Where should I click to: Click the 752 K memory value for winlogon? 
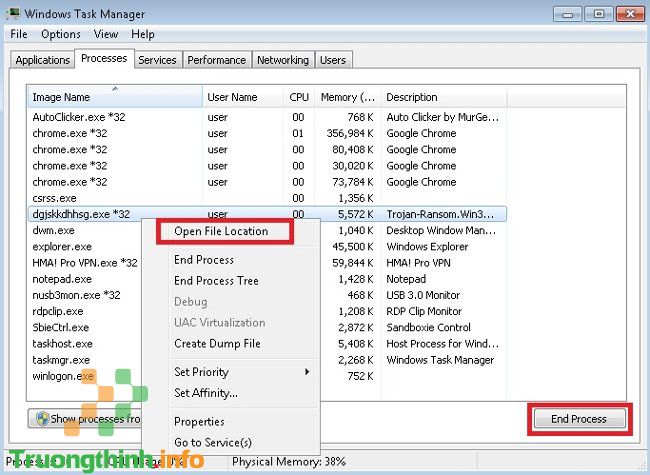[360, 376]
